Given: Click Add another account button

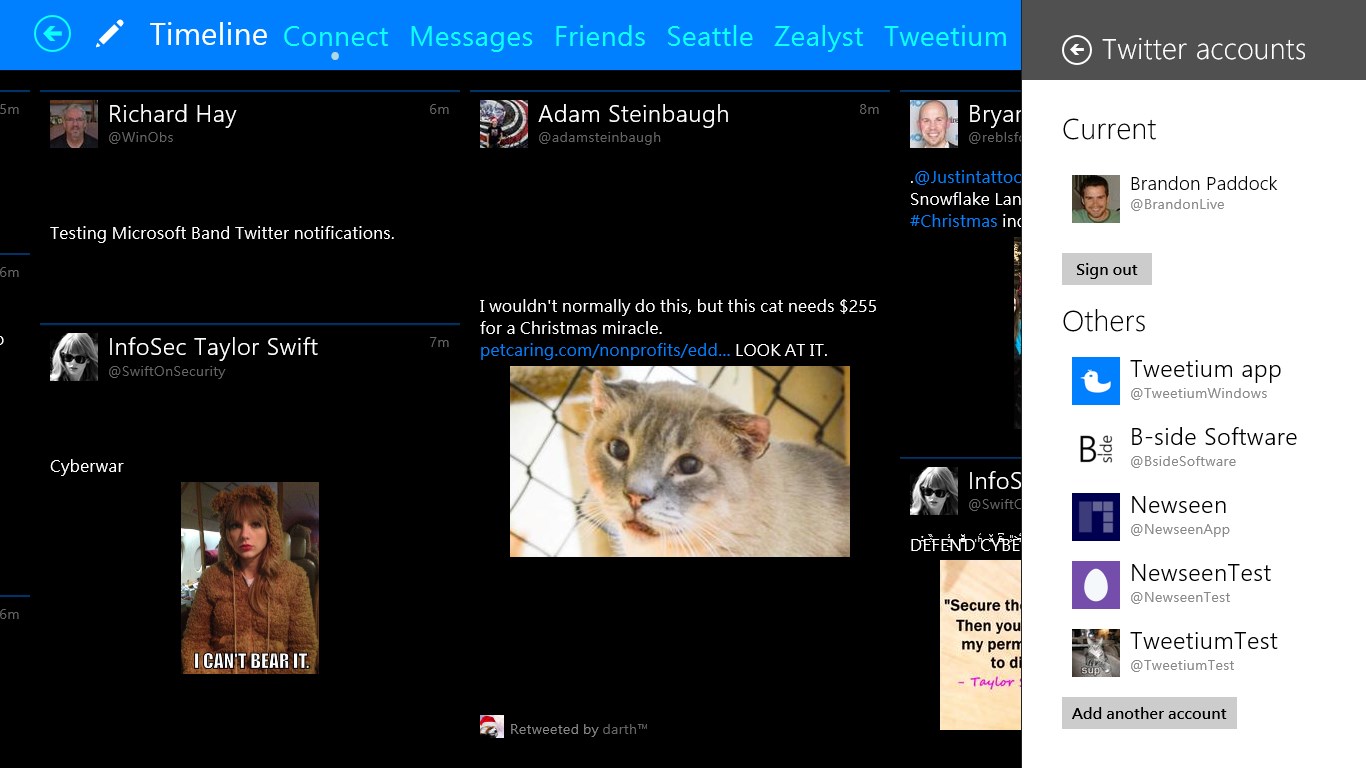Looking at the screenshot, I should 1149,713.
